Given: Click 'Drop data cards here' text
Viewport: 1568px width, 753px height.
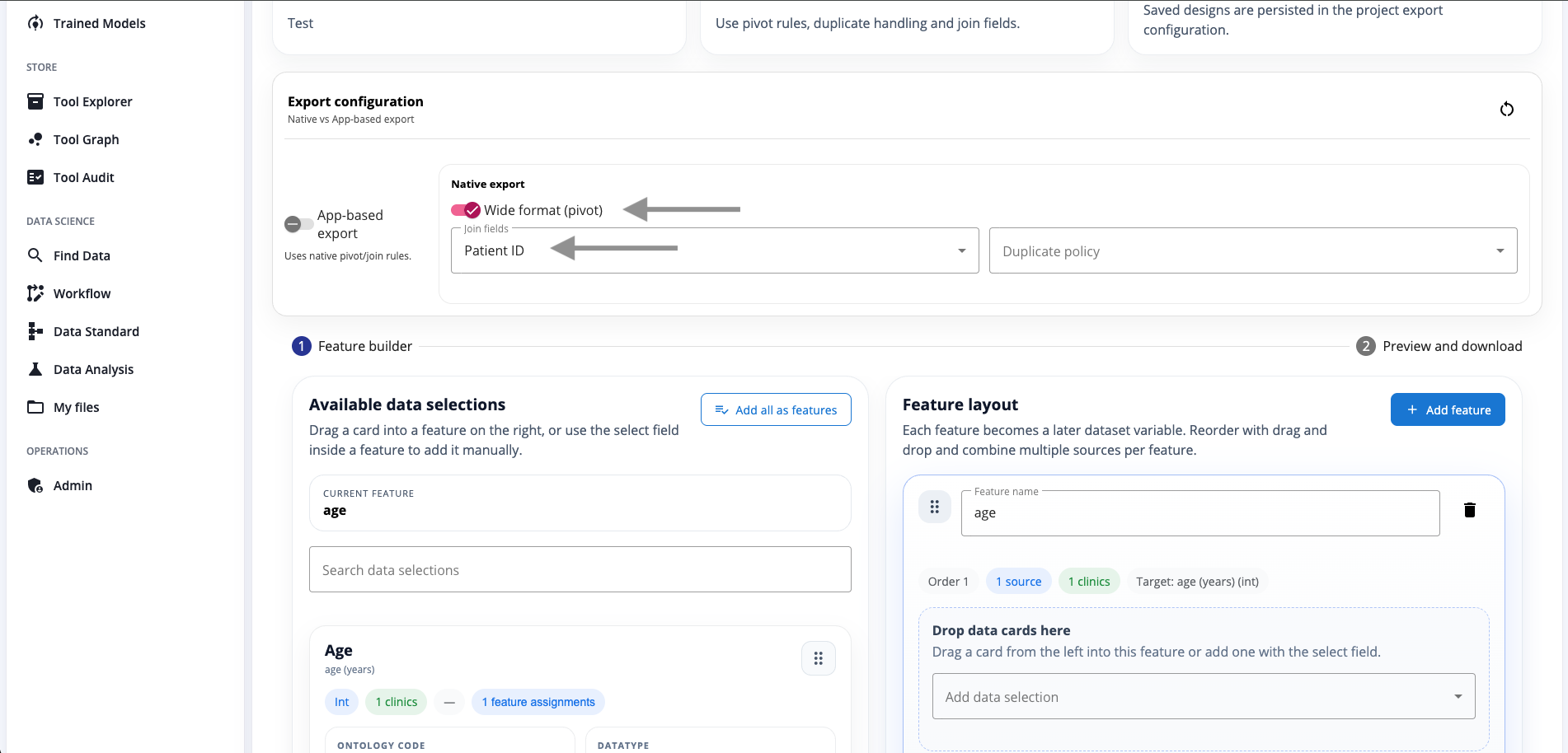Looking at the screenshot, I should pyautogui.click(x=1001, y=630).
